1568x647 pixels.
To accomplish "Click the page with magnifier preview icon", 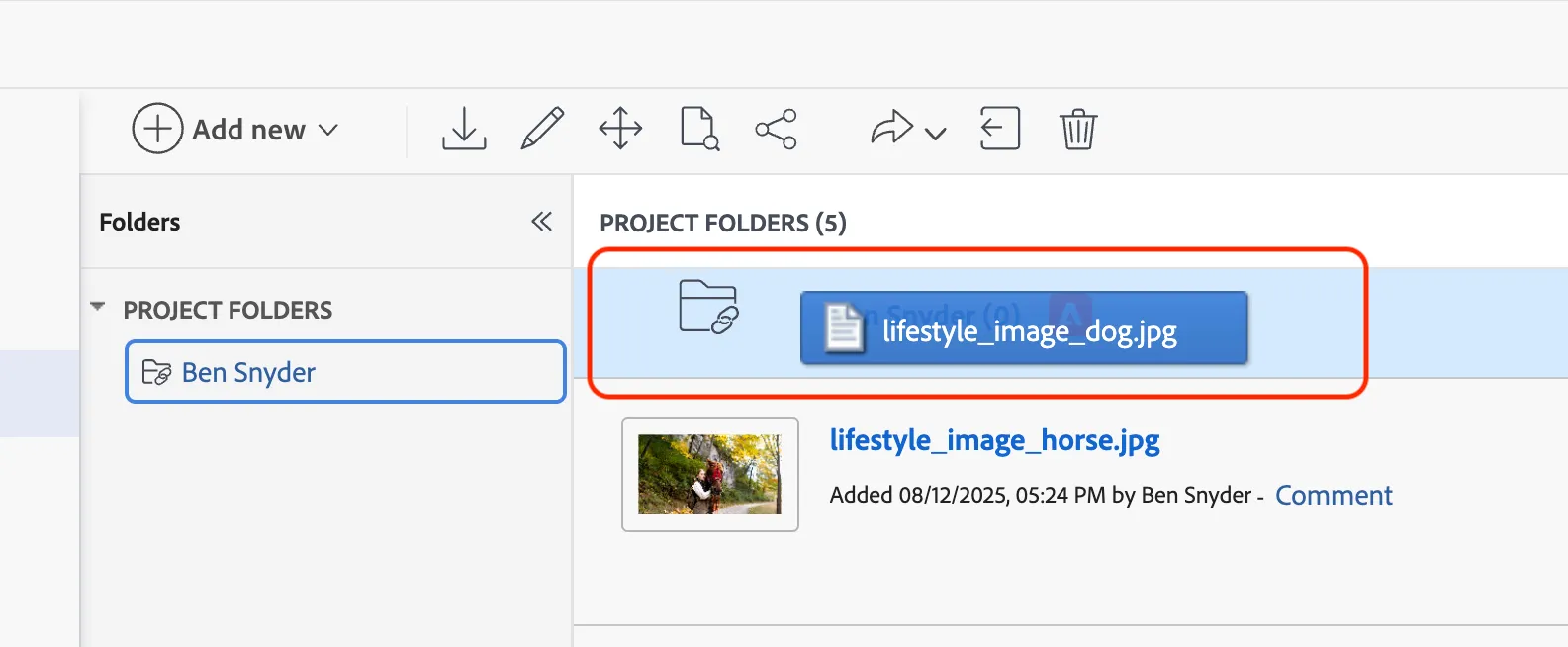I will [x=699, y=129].
